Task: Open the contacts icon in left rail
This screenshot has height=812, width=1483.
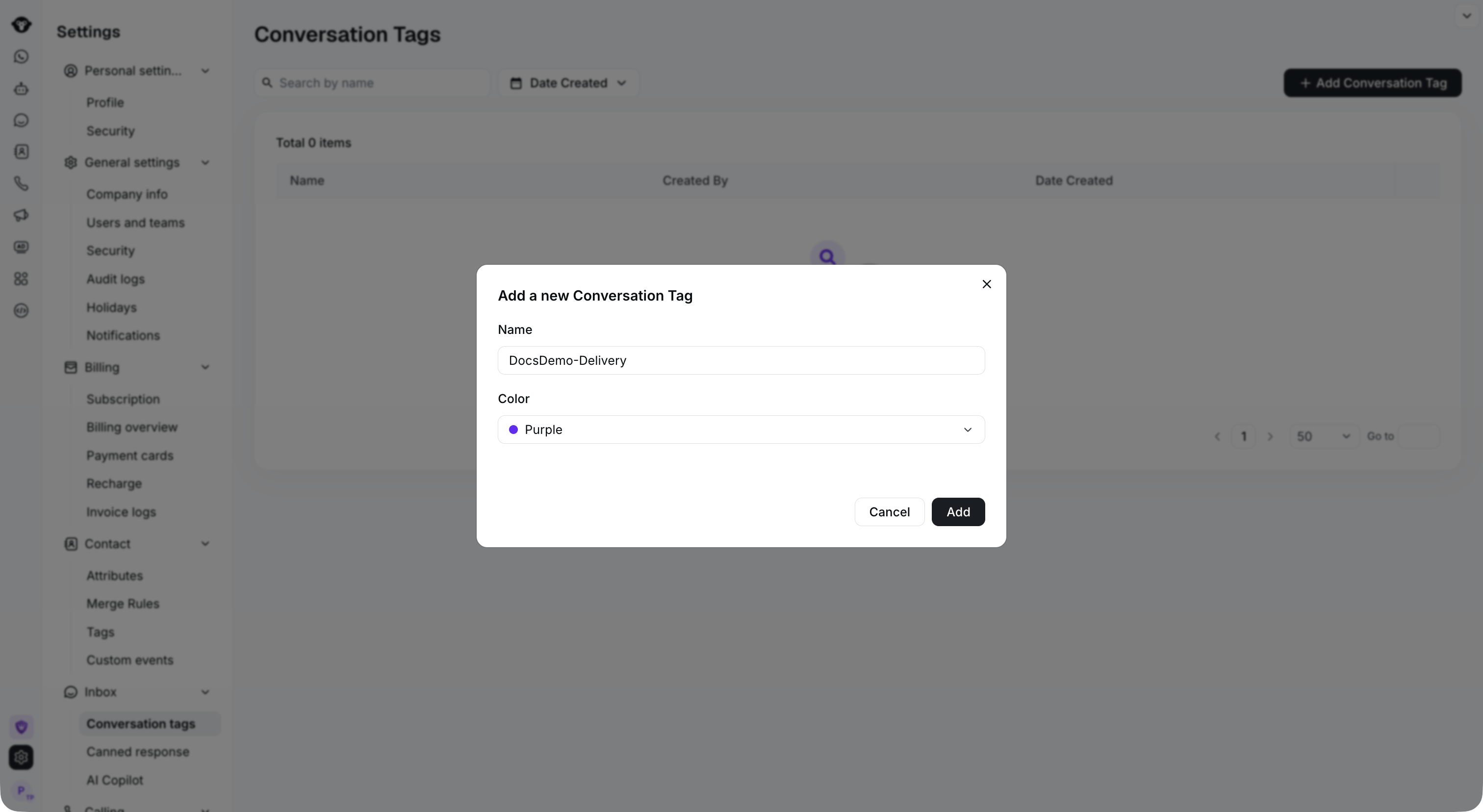Action: [x=21, y=152]
